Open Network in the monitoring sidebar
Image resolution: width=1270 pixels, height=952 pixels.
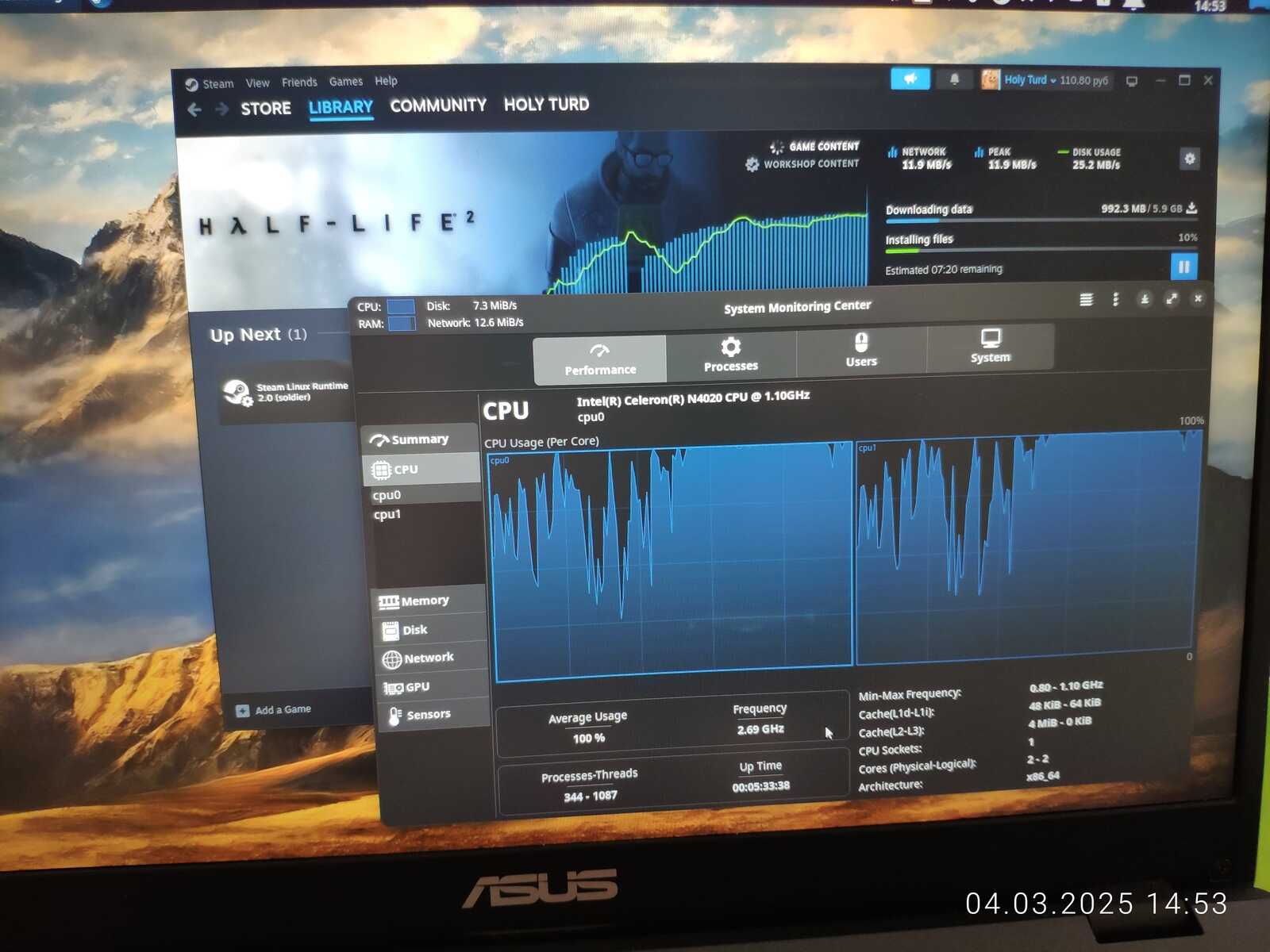click(432, 658)
